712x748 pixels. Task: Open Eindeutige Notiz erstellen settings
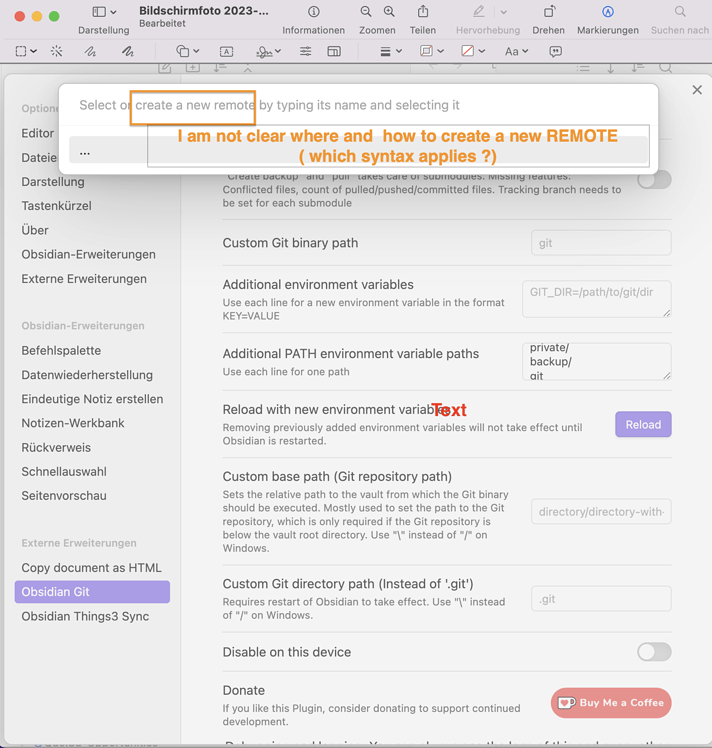click(x=93, y=399)
